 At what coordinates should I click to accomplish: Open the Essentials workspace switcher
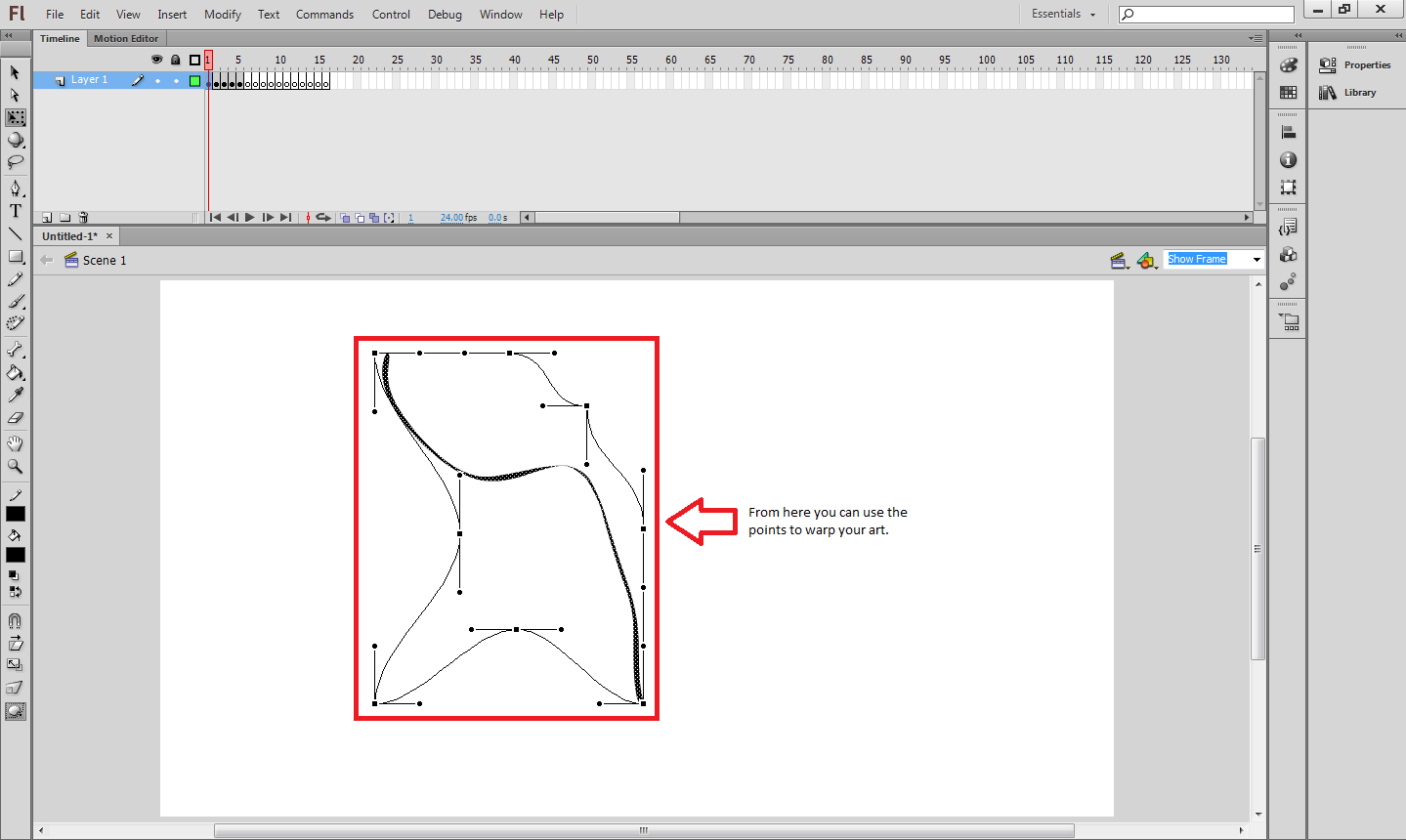[1062, 14]
